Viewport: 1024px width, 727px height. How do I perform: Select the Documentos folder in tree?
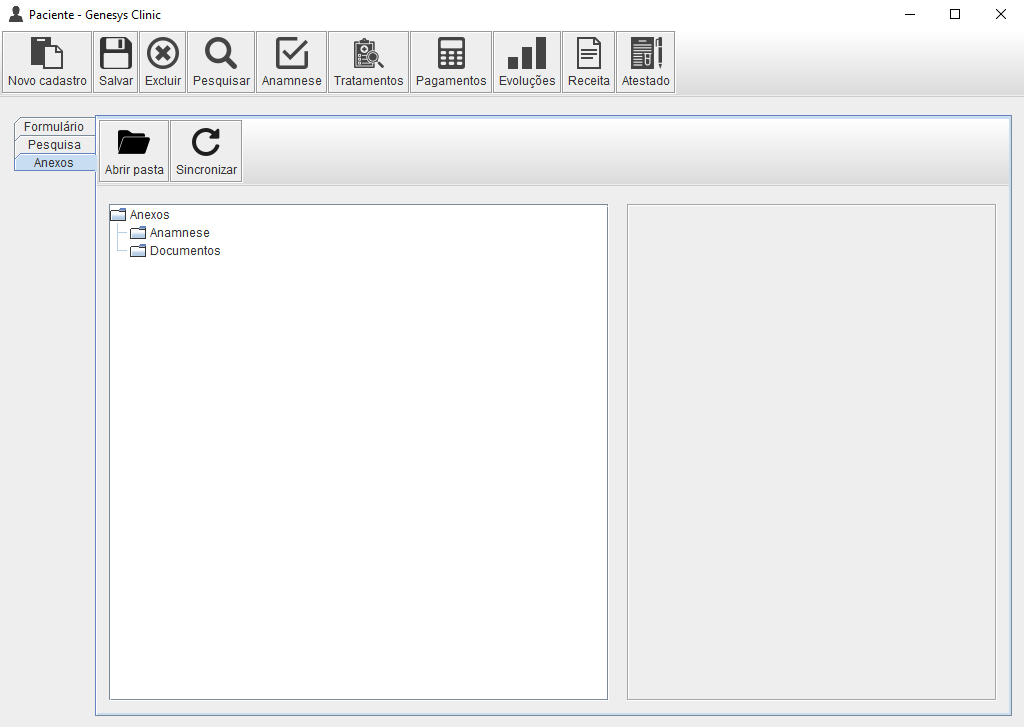184,251
